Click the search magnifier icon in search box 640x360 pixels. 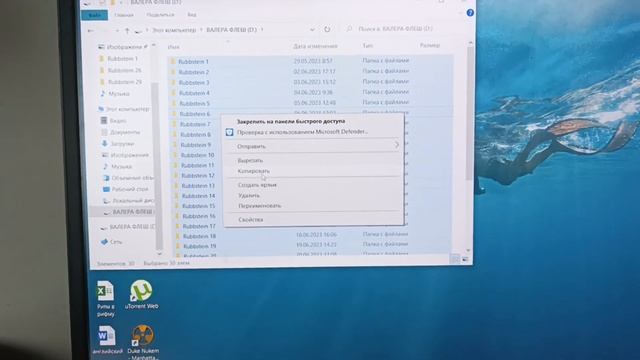coord(349,29)
